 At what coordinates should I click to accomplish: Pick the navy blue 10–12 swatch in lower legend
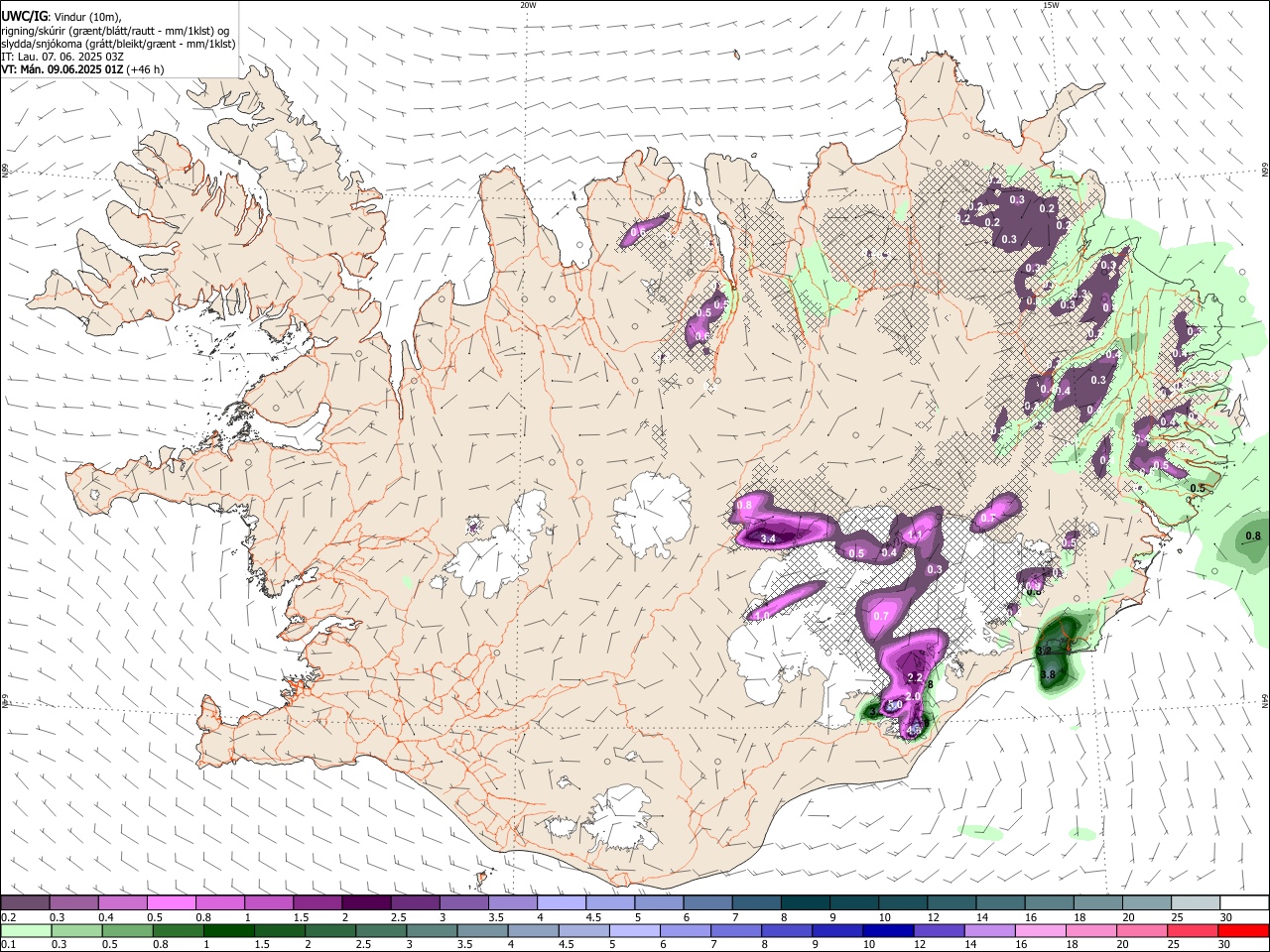(x=889, y=930)
